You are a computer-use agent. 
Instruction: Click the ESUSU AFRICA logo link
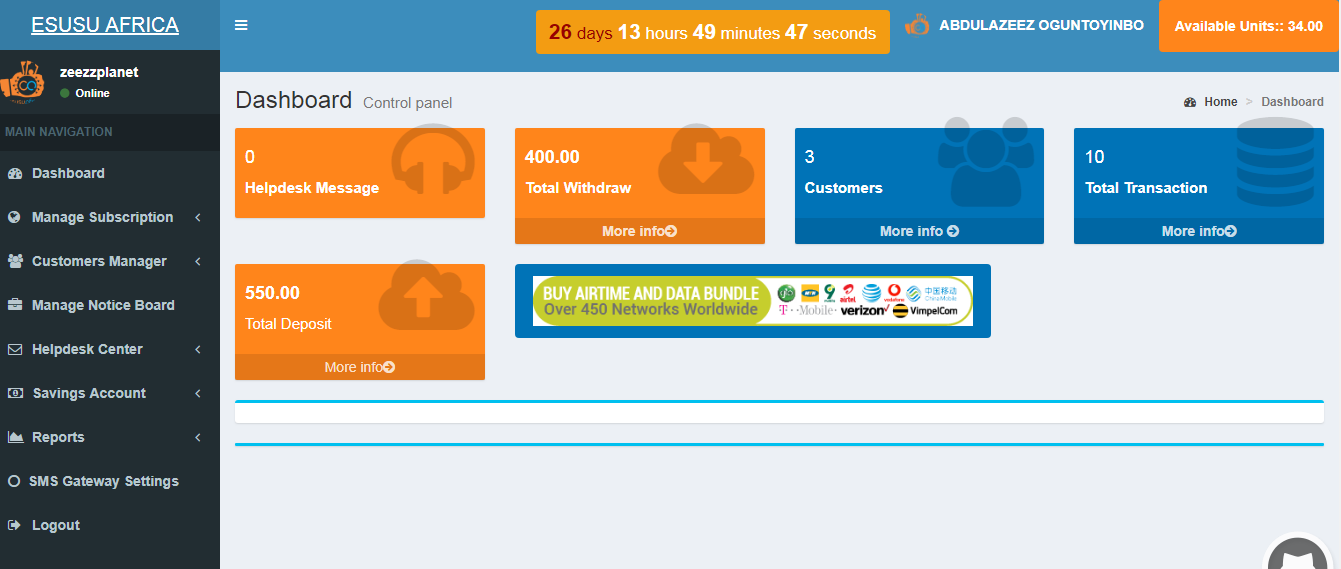point(105,25)
